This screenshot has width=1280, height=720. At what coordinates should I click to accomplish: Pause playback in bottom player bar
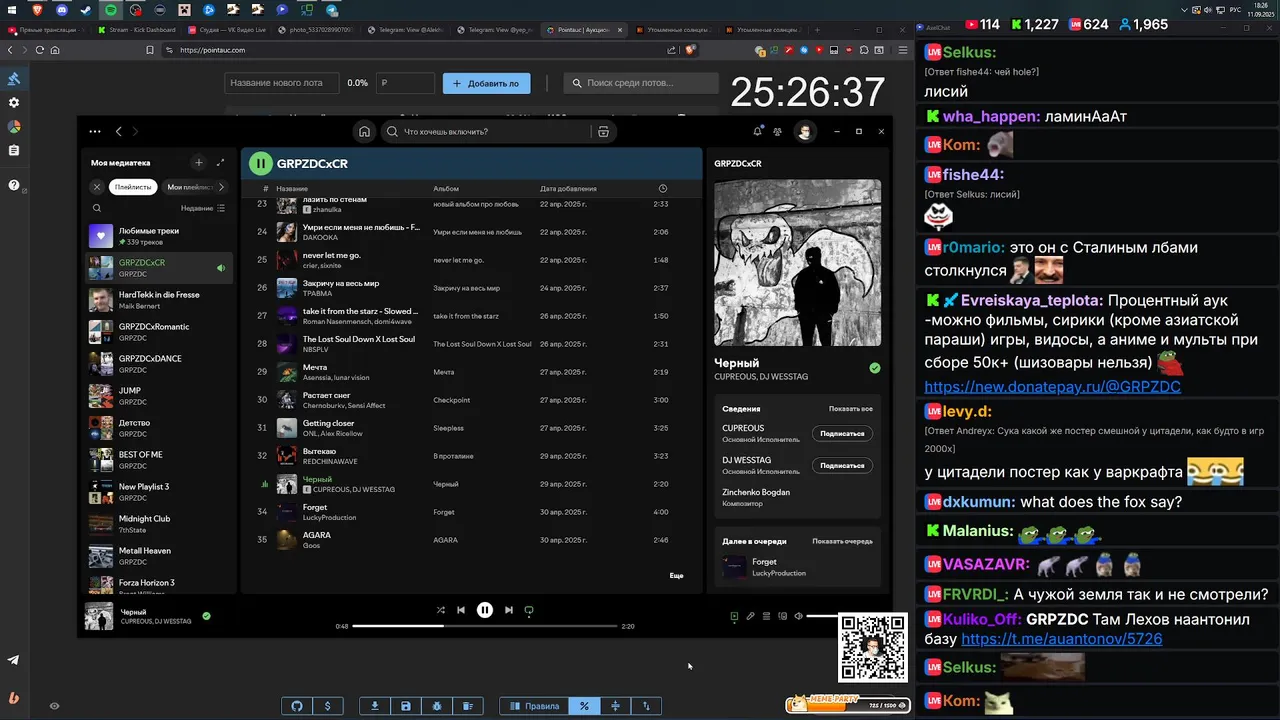(485, 610)
